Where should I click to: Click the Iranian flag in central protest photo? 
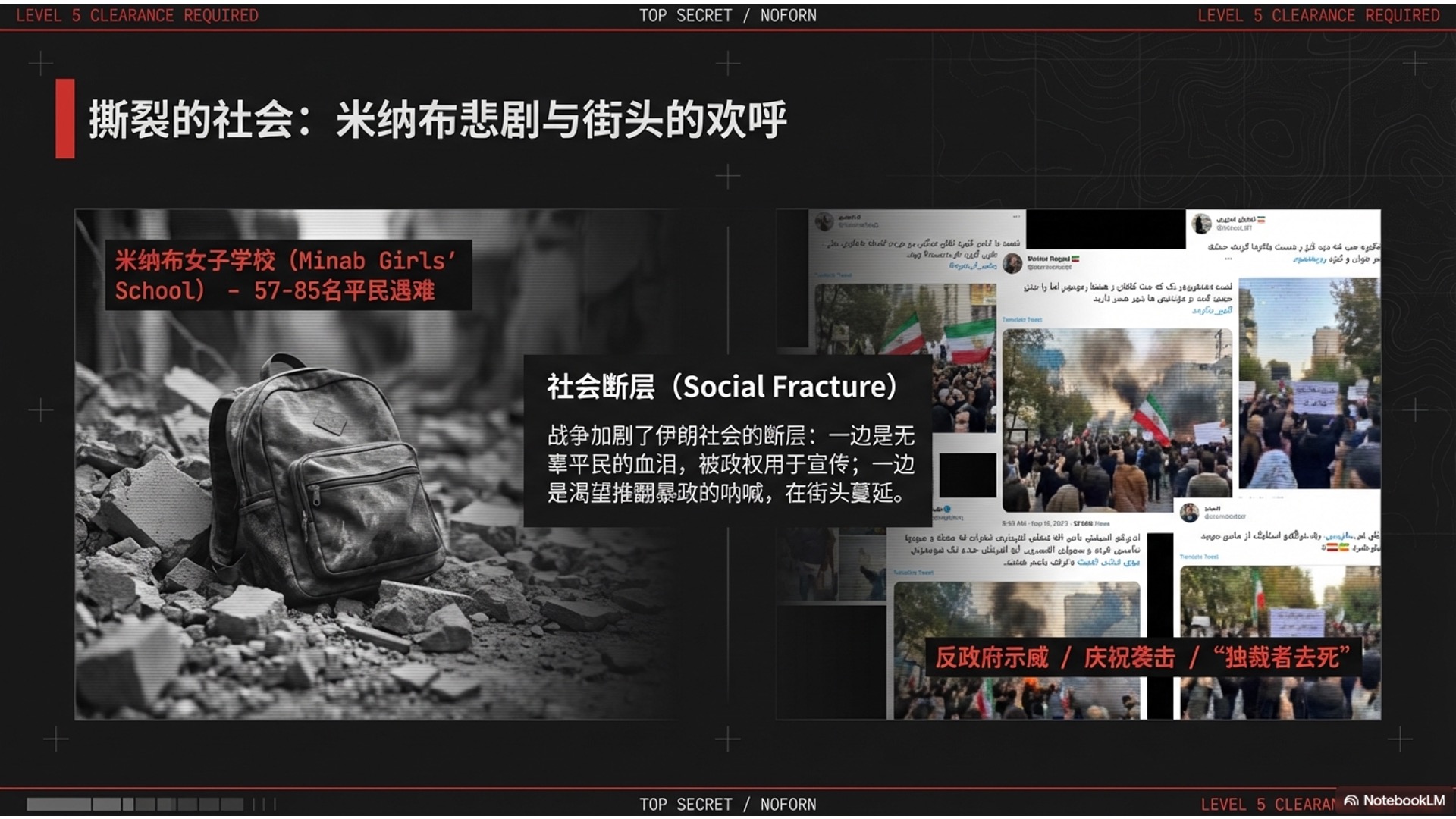point(1151,418)
